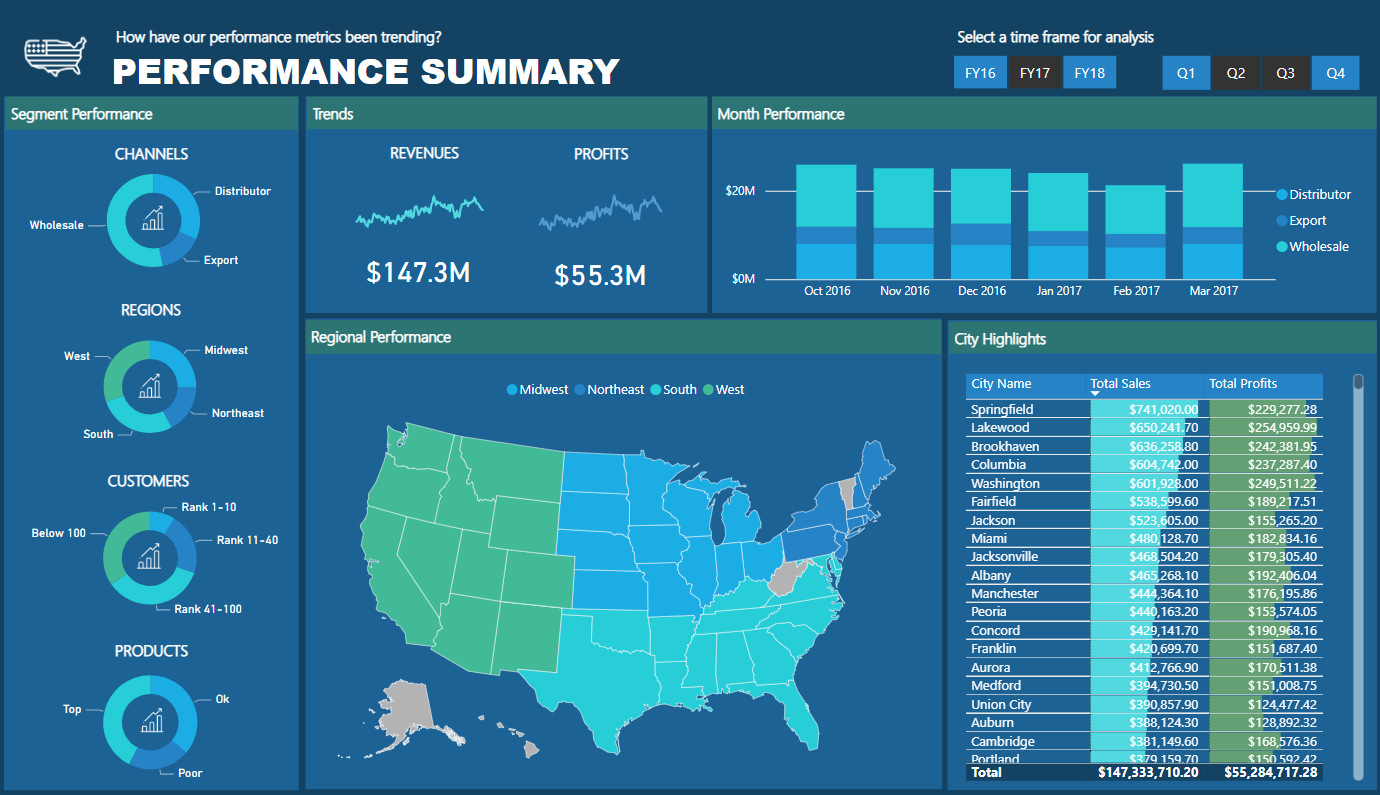Click the Export legend marker in Month Performance
The width and height of the screenshot is (1380, 795).
1282,221
